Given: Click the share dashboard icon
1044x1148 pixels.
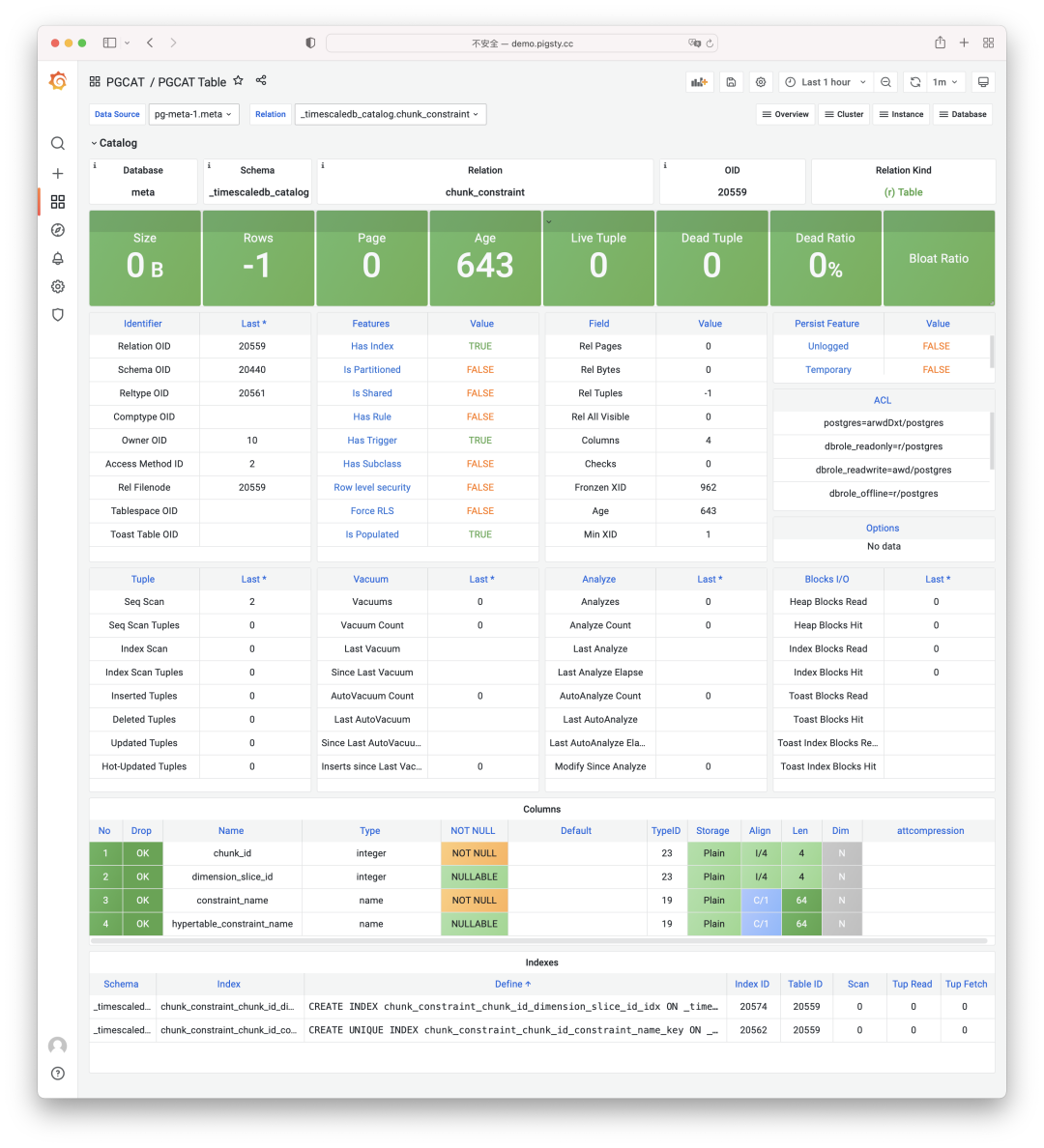Looking at the screenshot, I should (x=261, y=81).
